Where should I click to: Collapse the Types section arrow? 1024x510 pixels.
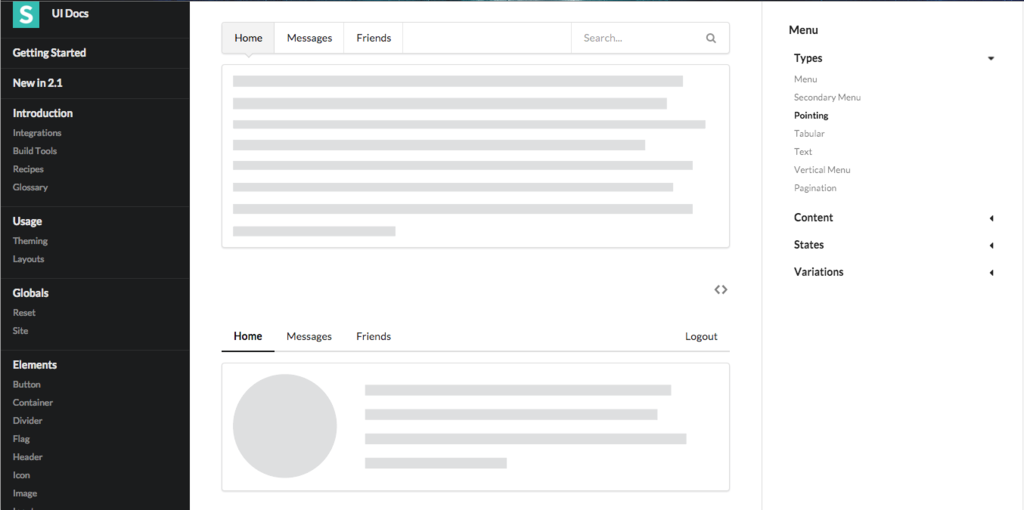[991, 59]
